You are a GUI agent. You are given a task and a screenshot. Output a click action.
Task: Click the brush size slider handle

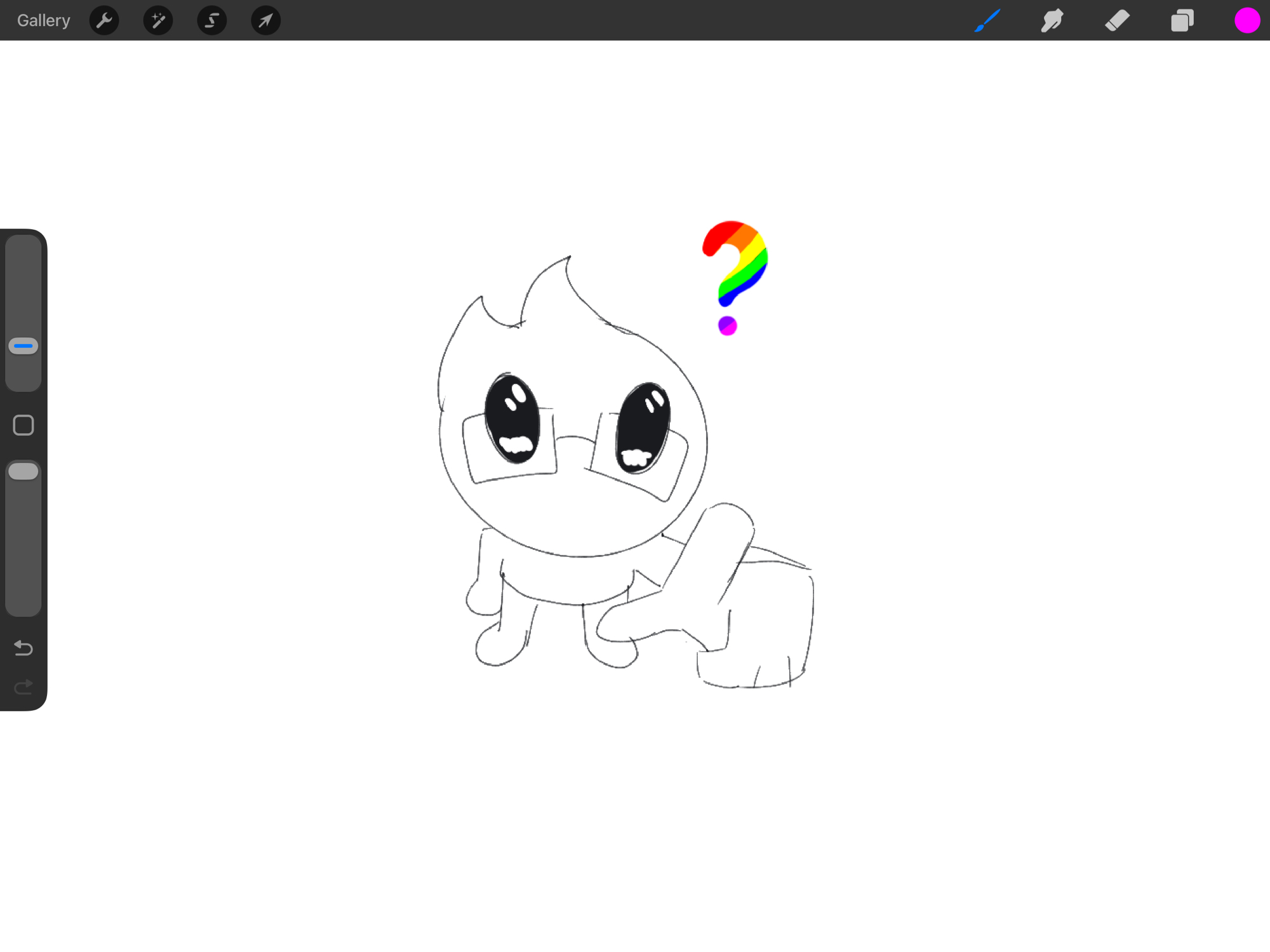point(23,346)
